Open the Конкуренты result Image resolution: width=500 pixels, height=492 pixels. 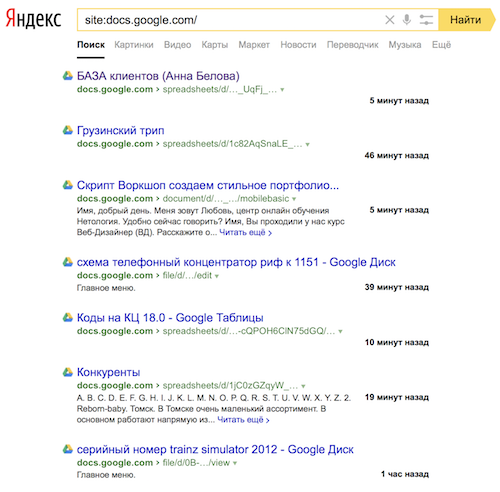tap(108, 372)
